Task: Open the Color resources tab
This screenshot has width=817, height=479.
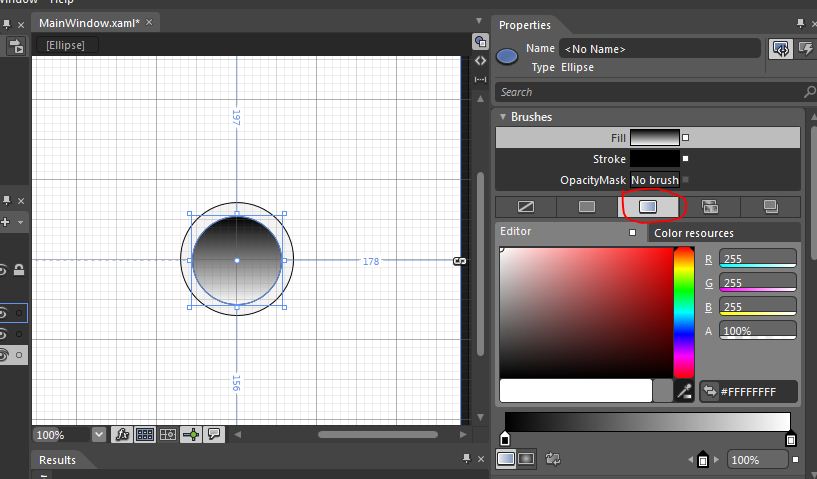Action: pyautogui.click(x=693, y=233)
